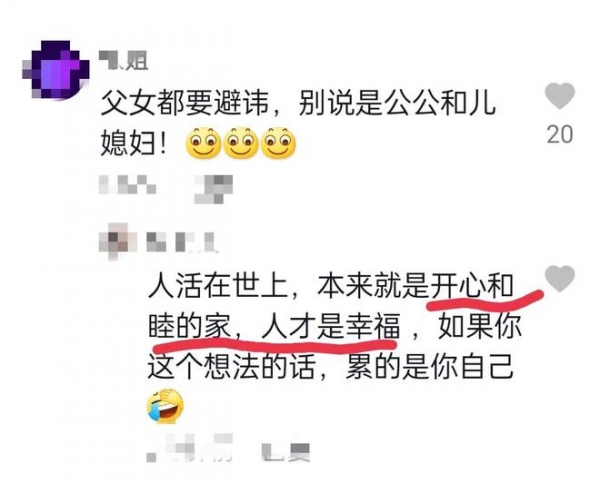600x484 pixels.
Task: Tap the heart on the 人活在世上 reply
Action: point(560,279)
